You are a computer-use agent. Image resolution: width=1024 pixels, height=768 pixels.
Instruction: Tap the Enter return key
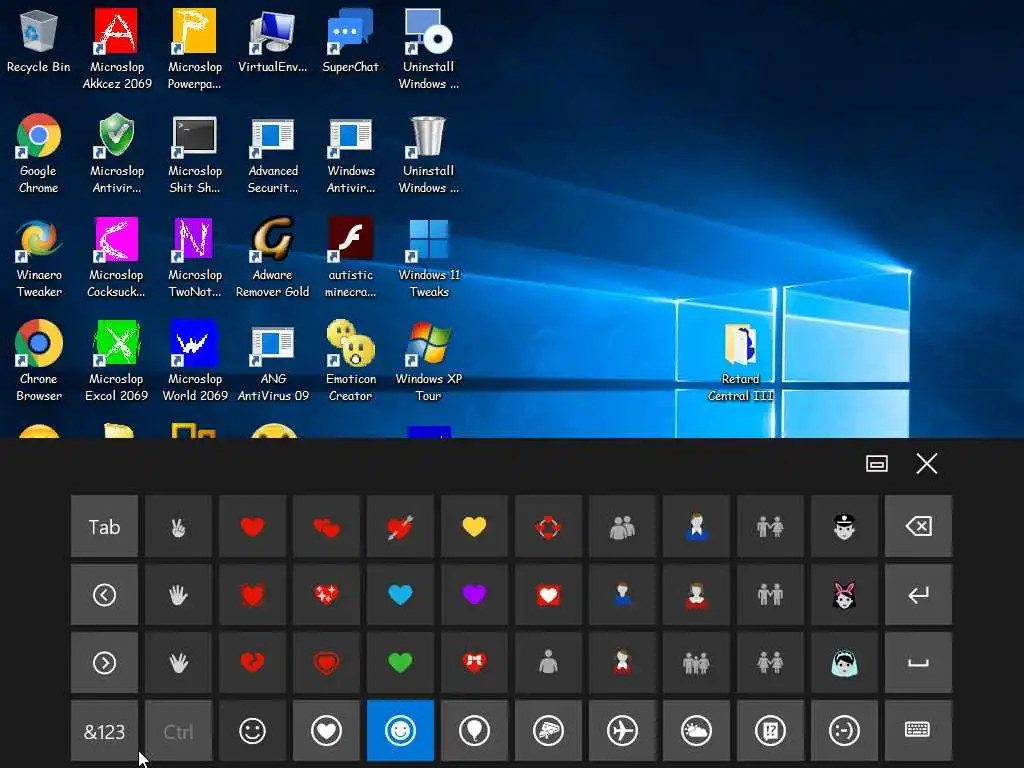click(918, 595)
